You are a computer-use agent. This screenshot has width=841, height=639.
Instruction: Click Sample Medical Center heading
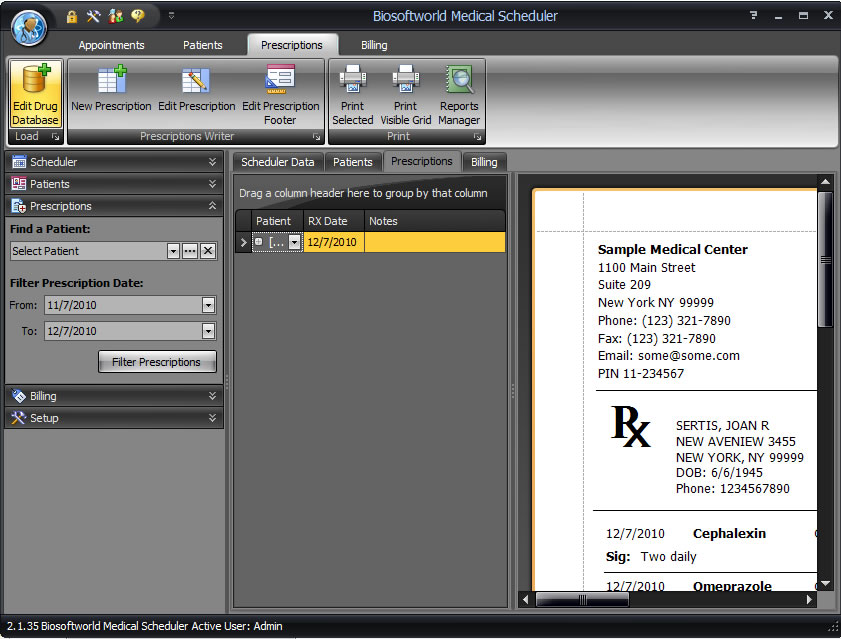click(x=673, y=249)
